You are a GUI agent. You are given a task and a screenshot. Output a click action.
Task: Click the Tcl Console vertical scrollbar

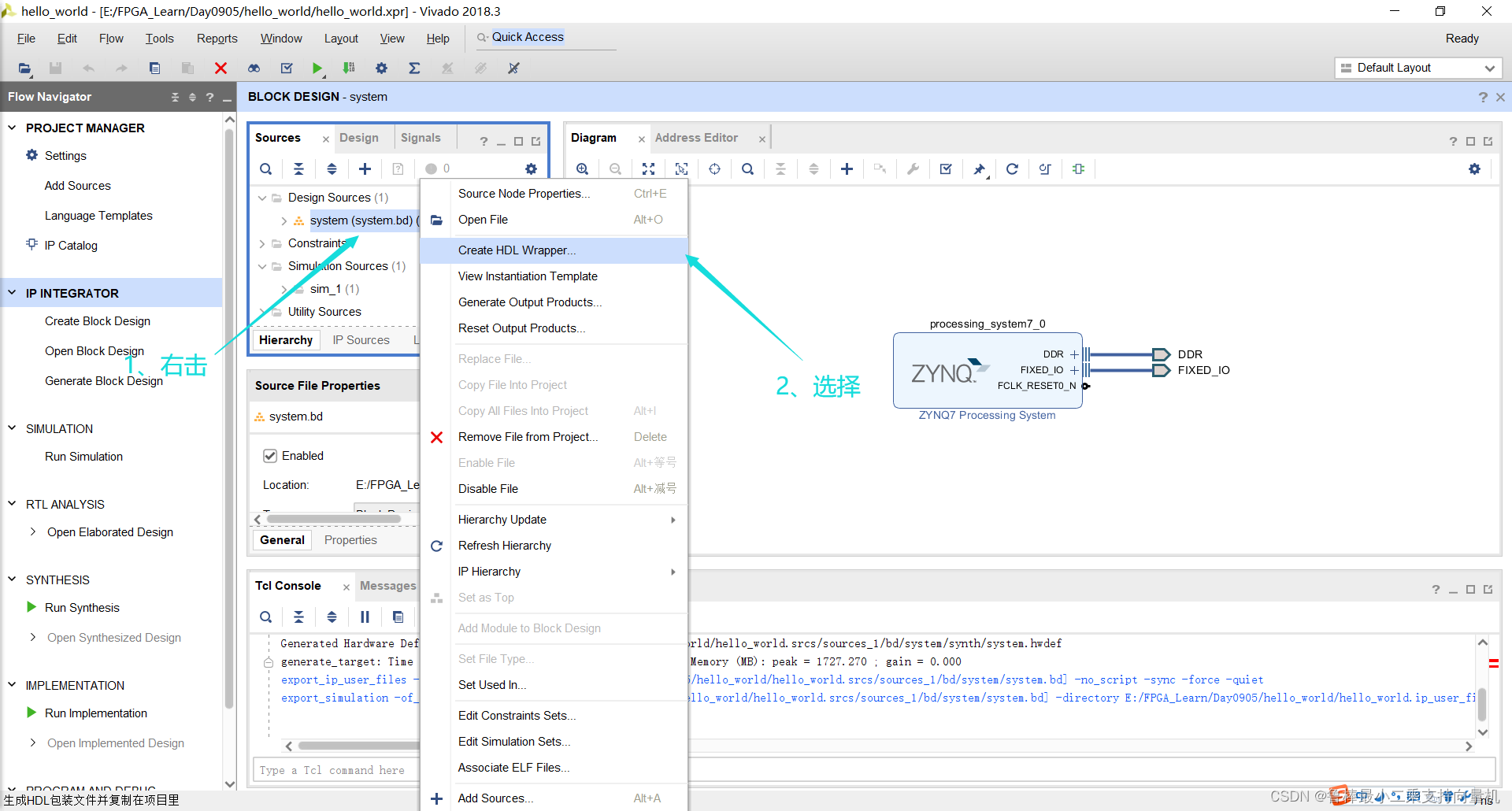click(1482, 705)
